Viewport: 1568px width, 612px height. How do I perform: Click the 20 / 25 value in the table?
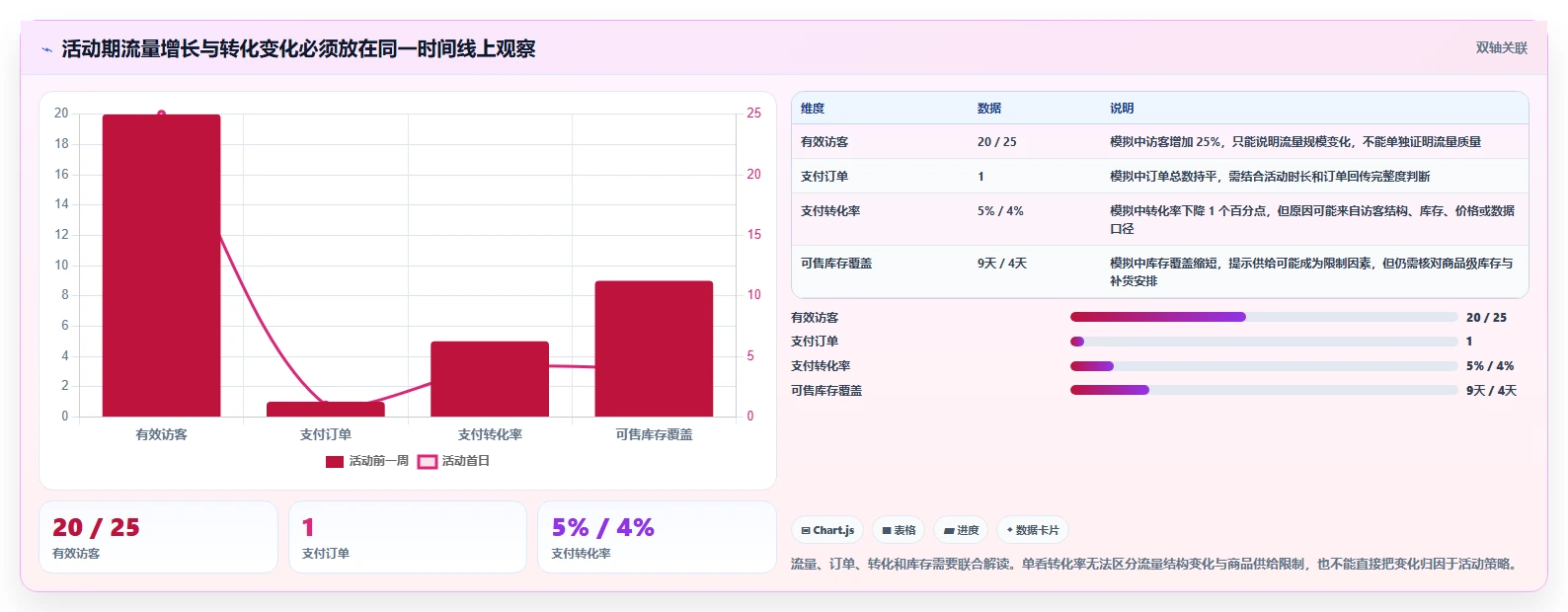[x=997, y=142]
